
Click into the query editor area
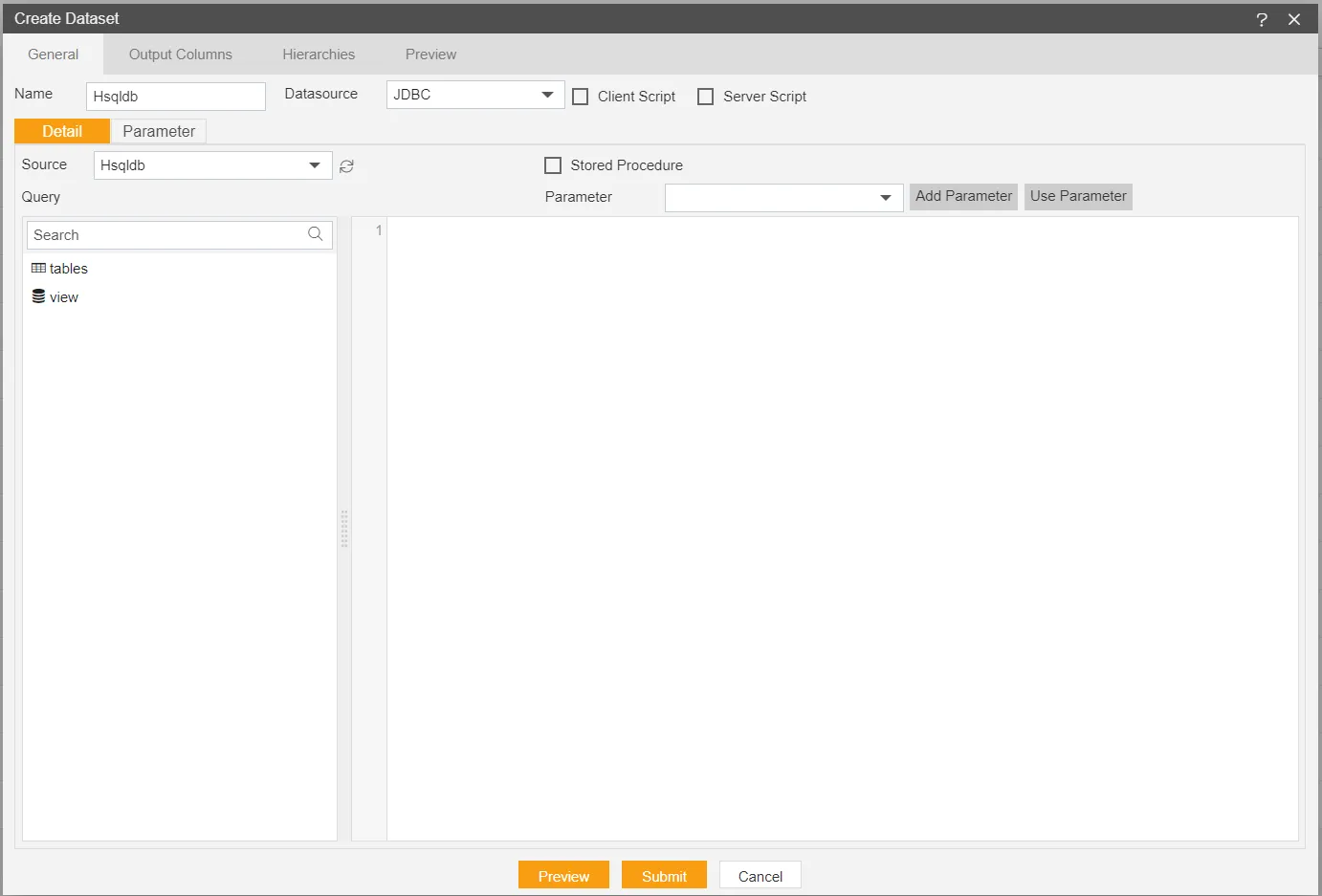coord(842,529)
